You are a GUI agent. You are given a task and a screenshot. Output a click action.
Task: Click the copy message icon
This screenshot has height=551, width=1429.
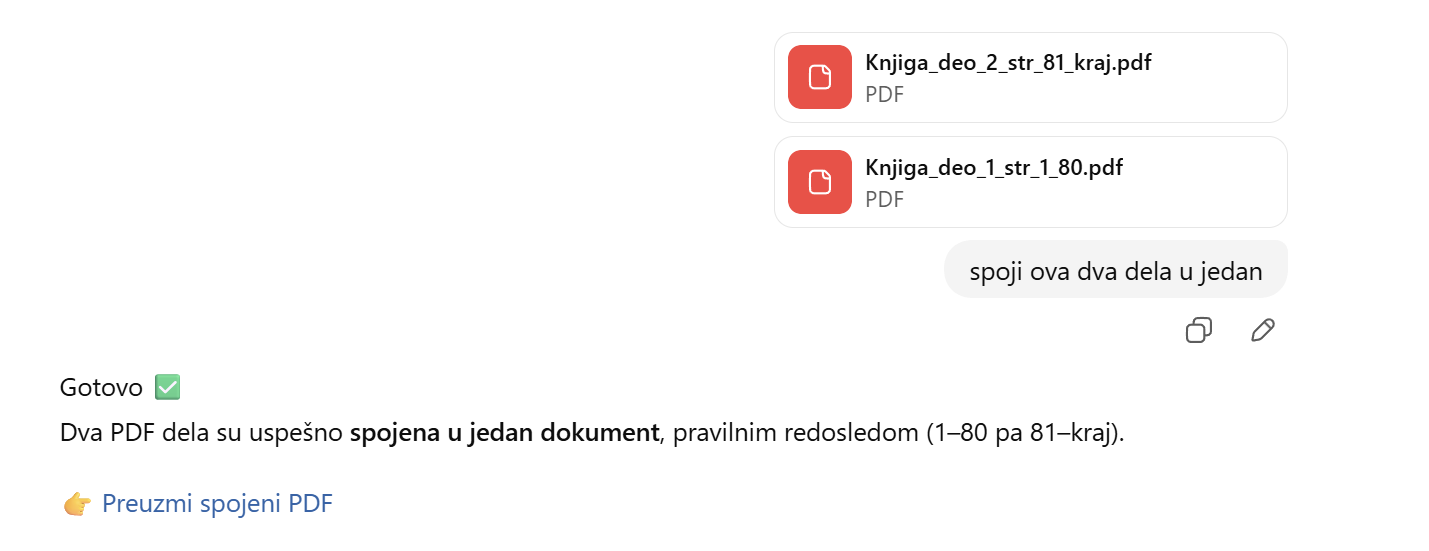[x=1198, y=330]
